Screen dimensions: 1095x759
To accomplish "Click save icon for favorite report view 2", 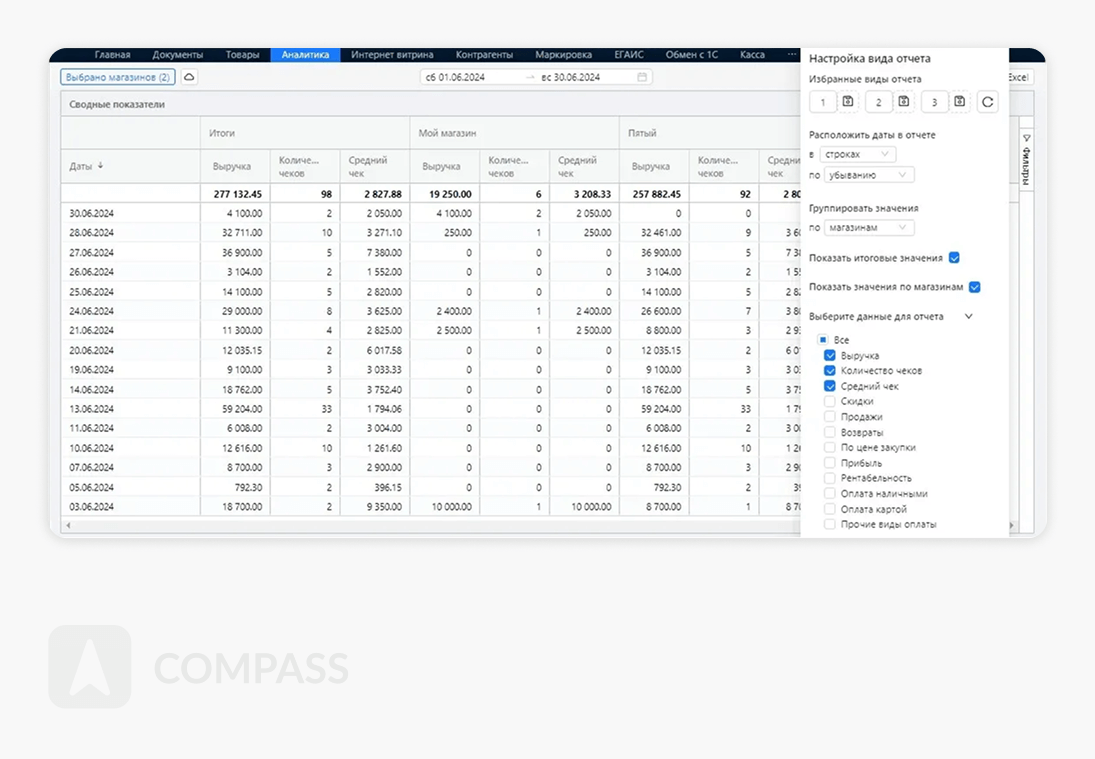I will coord(904,102).
